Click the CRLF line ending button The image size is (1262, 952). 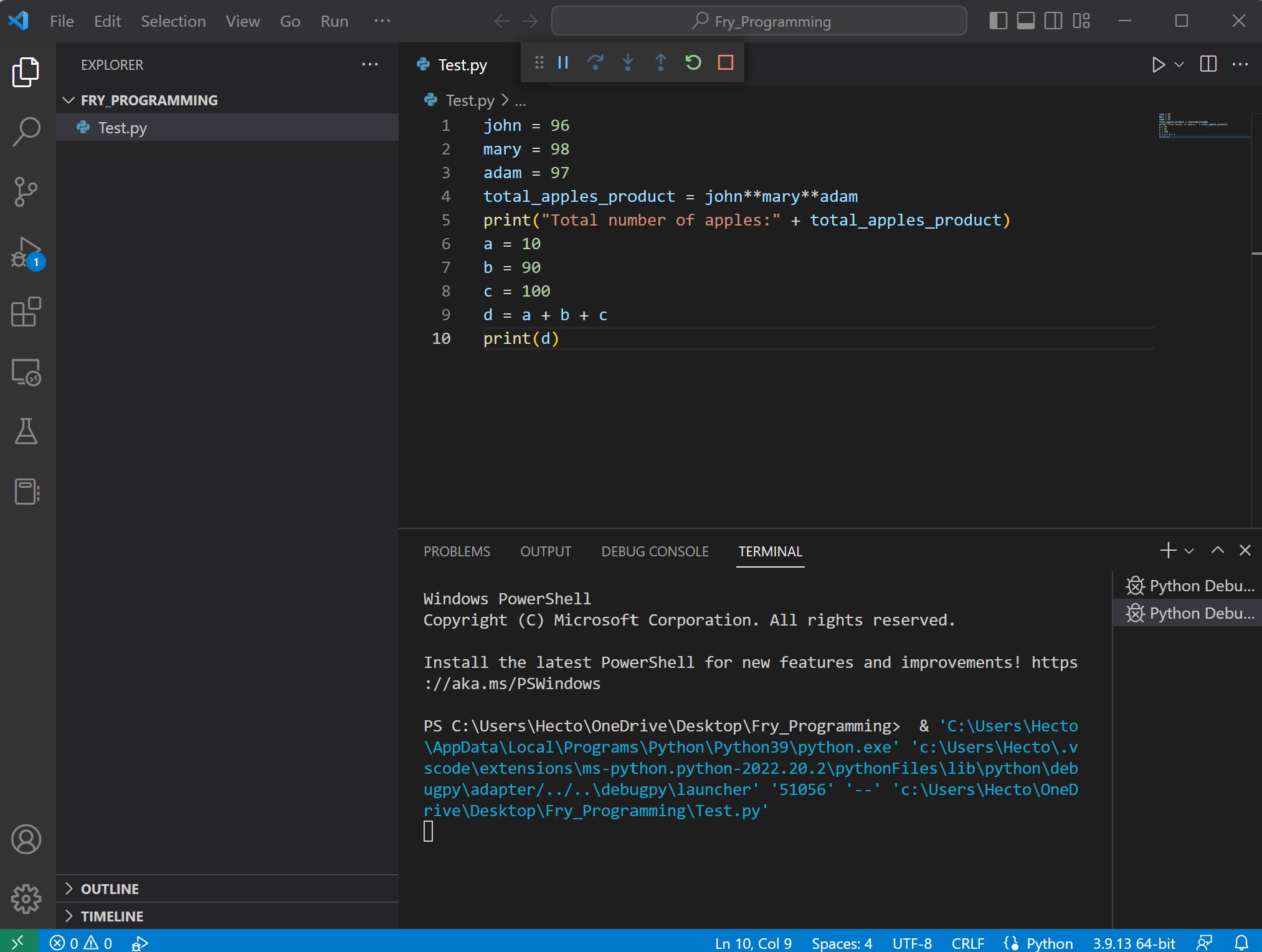pos(967,943)
